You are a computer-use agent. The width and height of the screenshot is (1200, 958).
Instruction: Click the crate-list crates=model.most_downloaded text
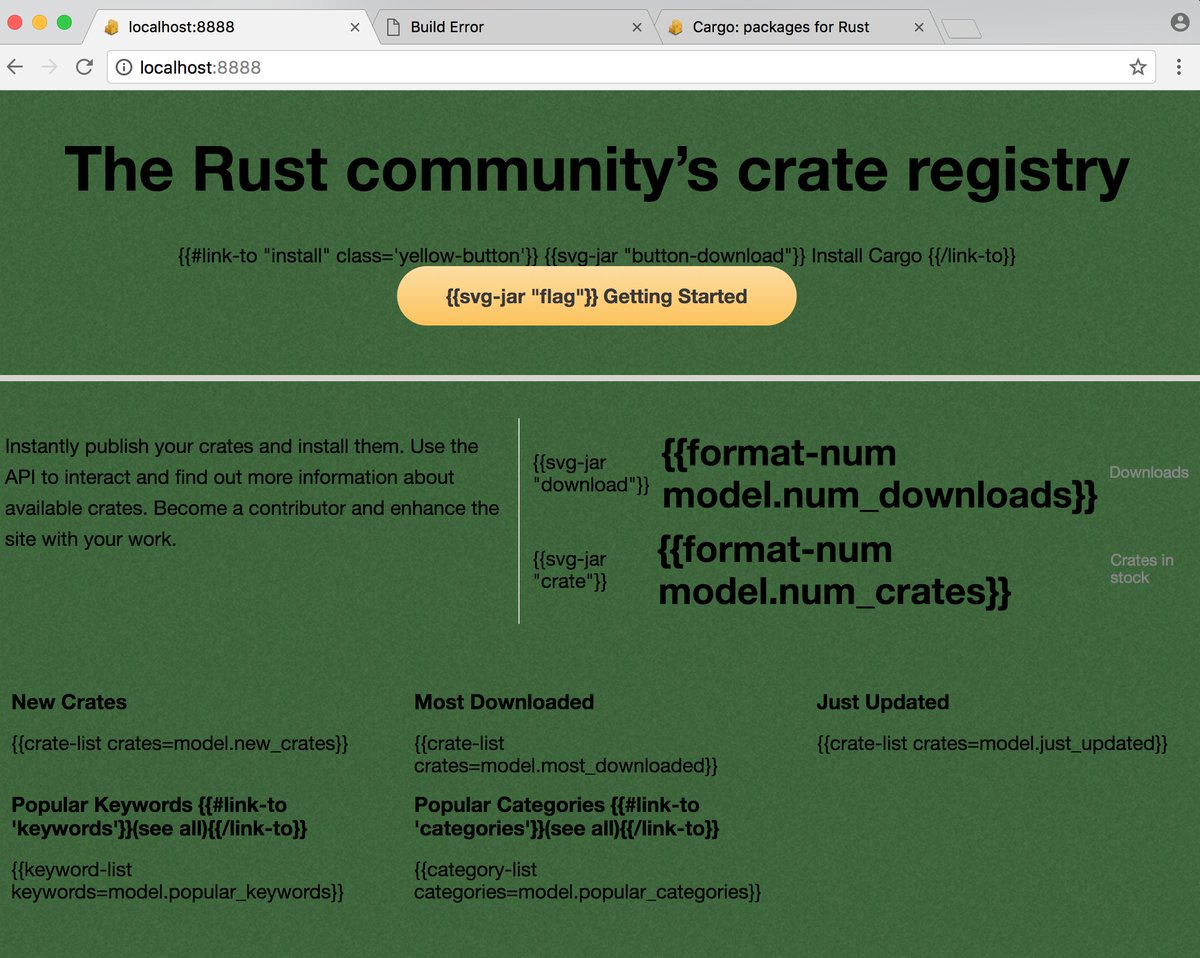click(x=566, y=755)
